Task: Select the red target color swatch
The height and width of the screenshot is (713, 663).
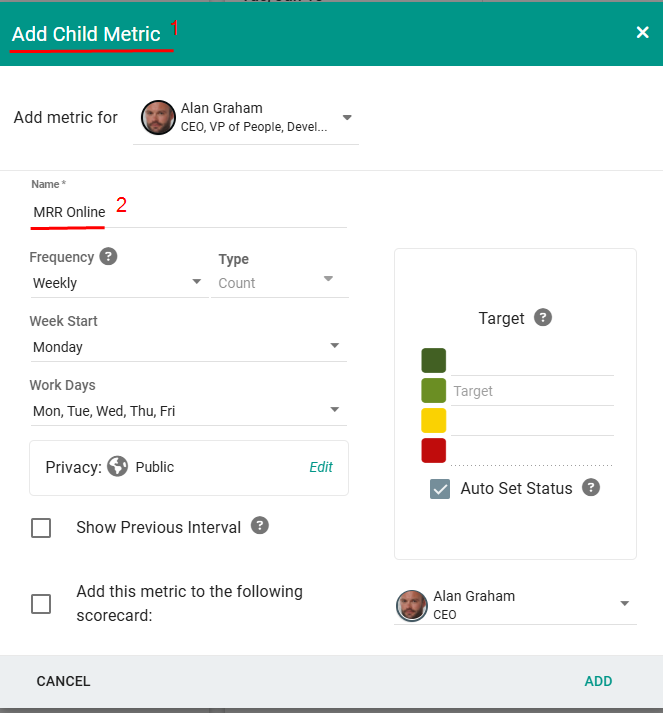Action: pos(433,451)
